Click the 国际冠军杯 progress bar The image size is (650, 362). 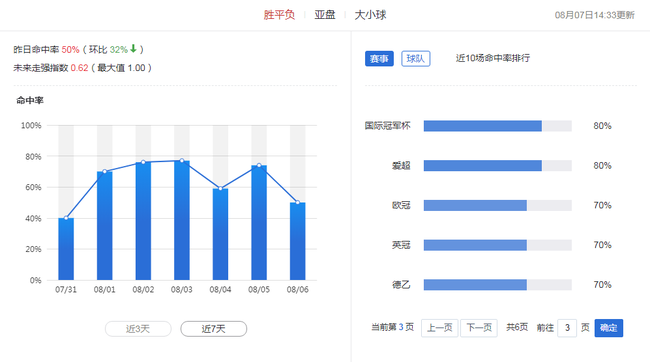(x=497, y=126)
